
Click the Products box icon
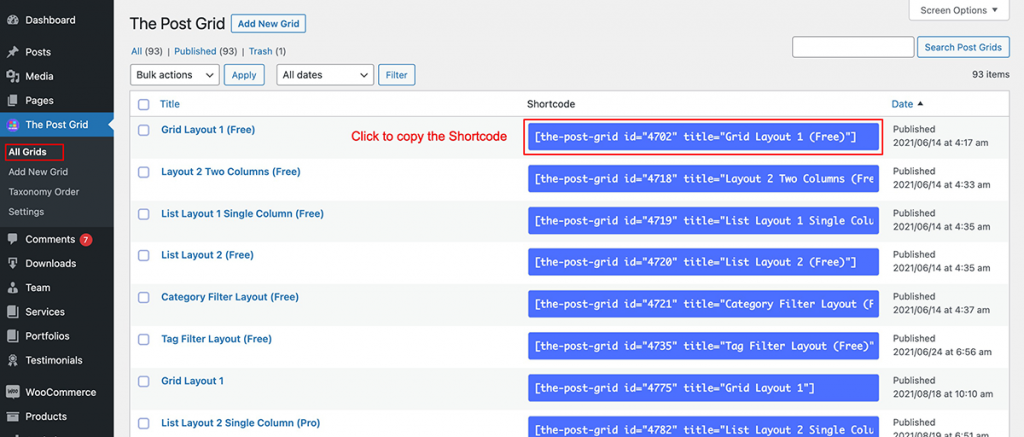12,416
